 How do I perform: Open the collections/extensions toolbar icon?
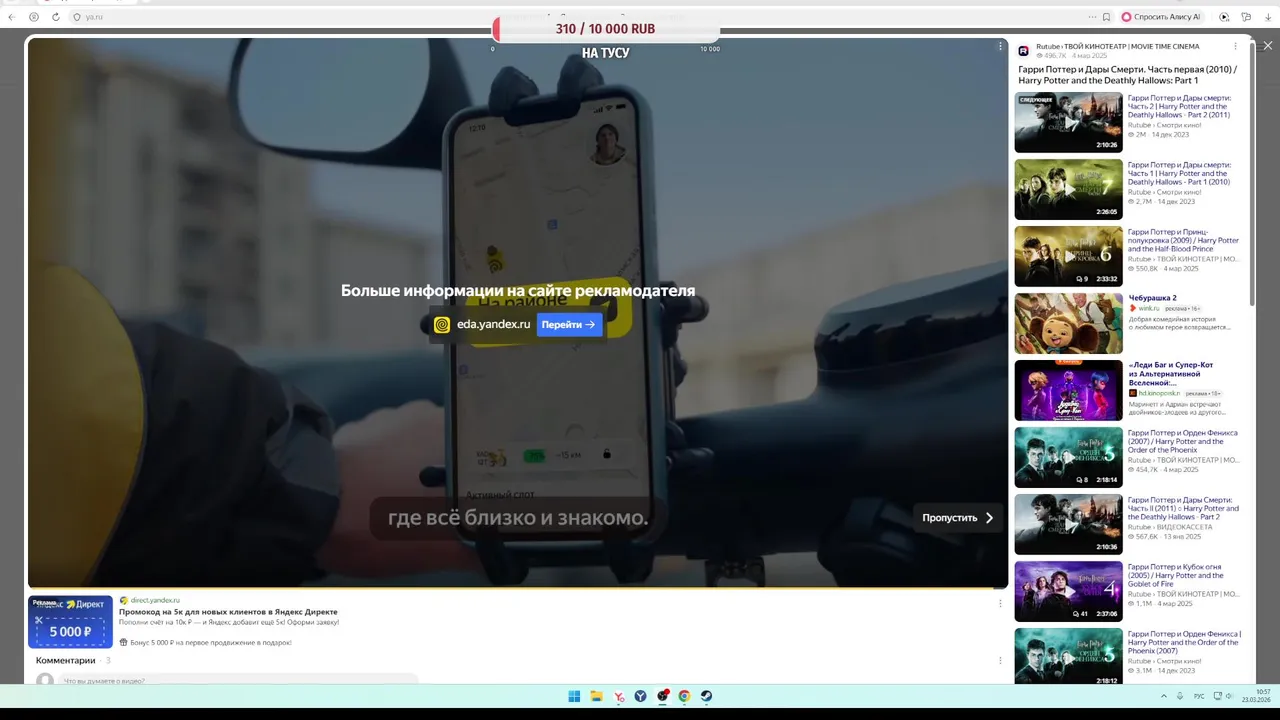coord(1246,17)
